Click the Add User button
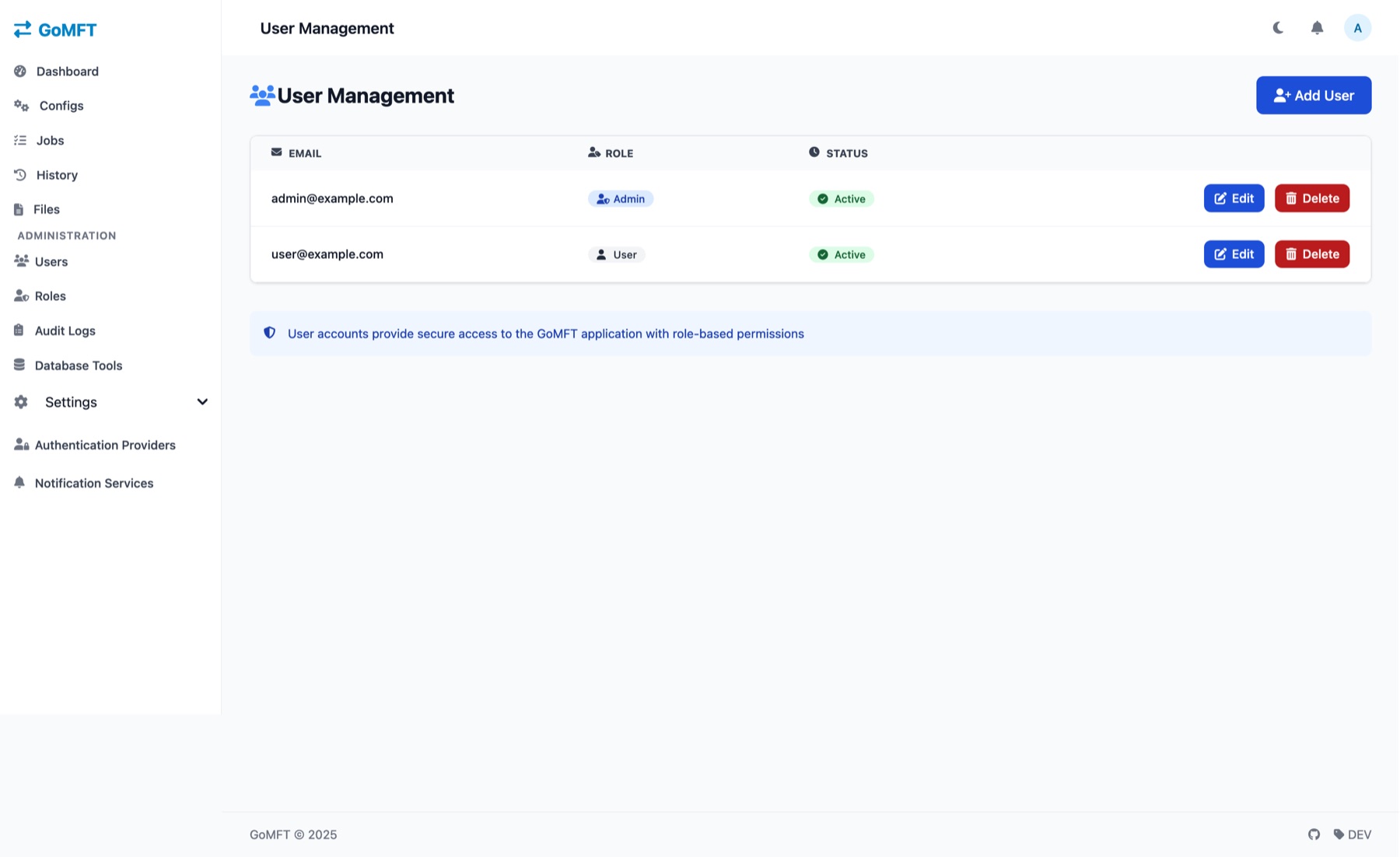 click(x=1313, y=96)
